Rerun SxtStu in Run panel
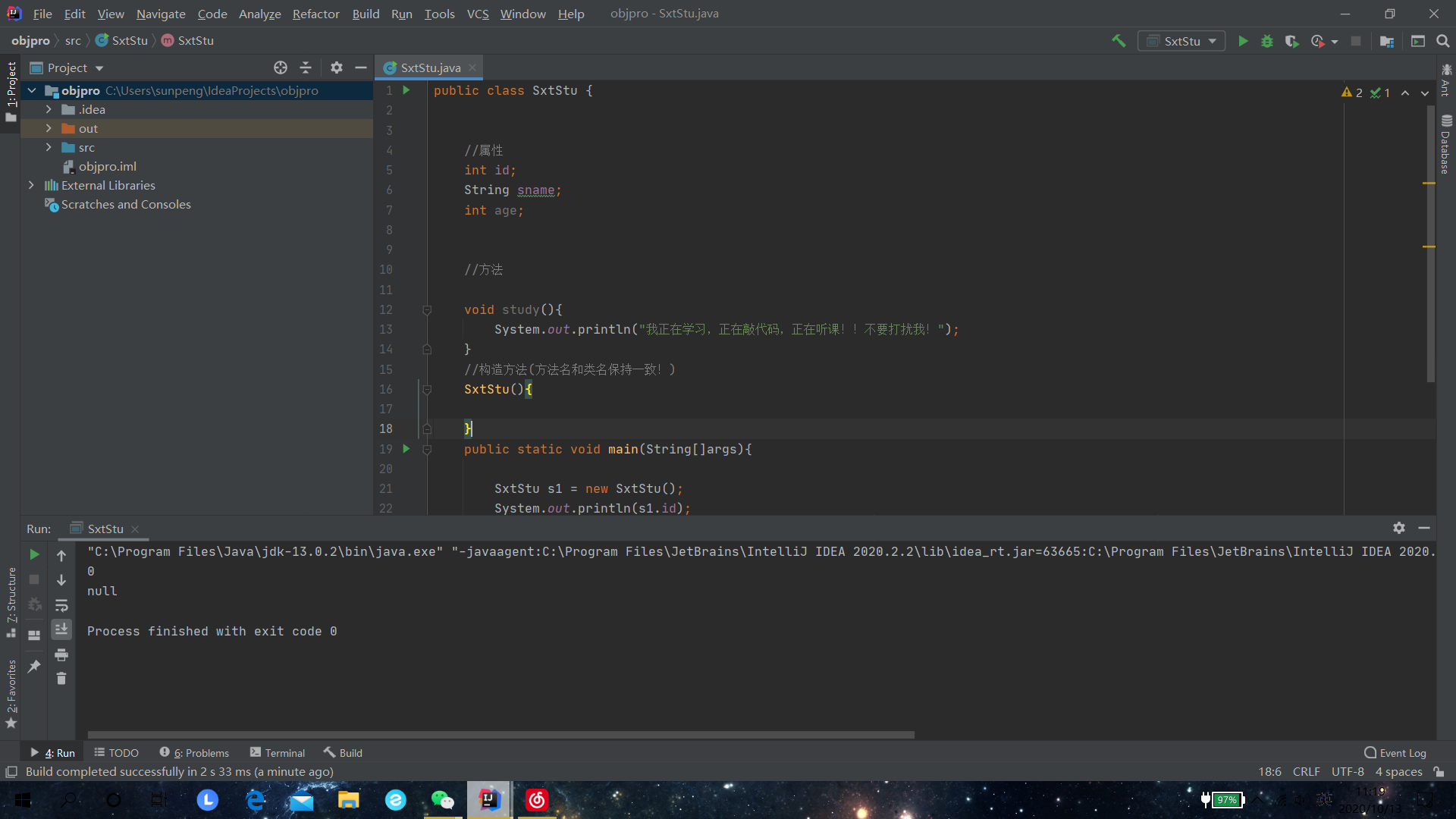 [34, 555]
